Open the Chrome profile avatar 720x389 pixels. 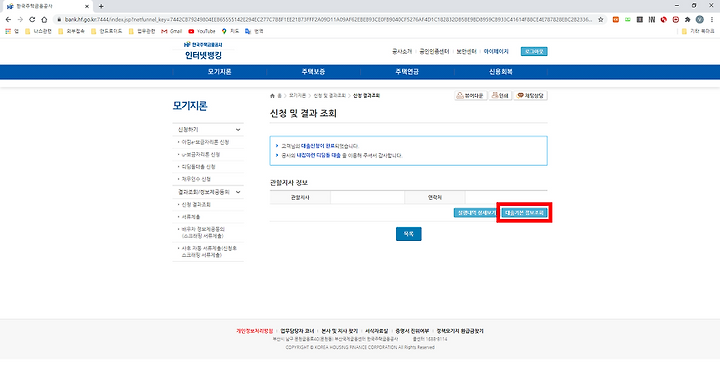point(699,19)
